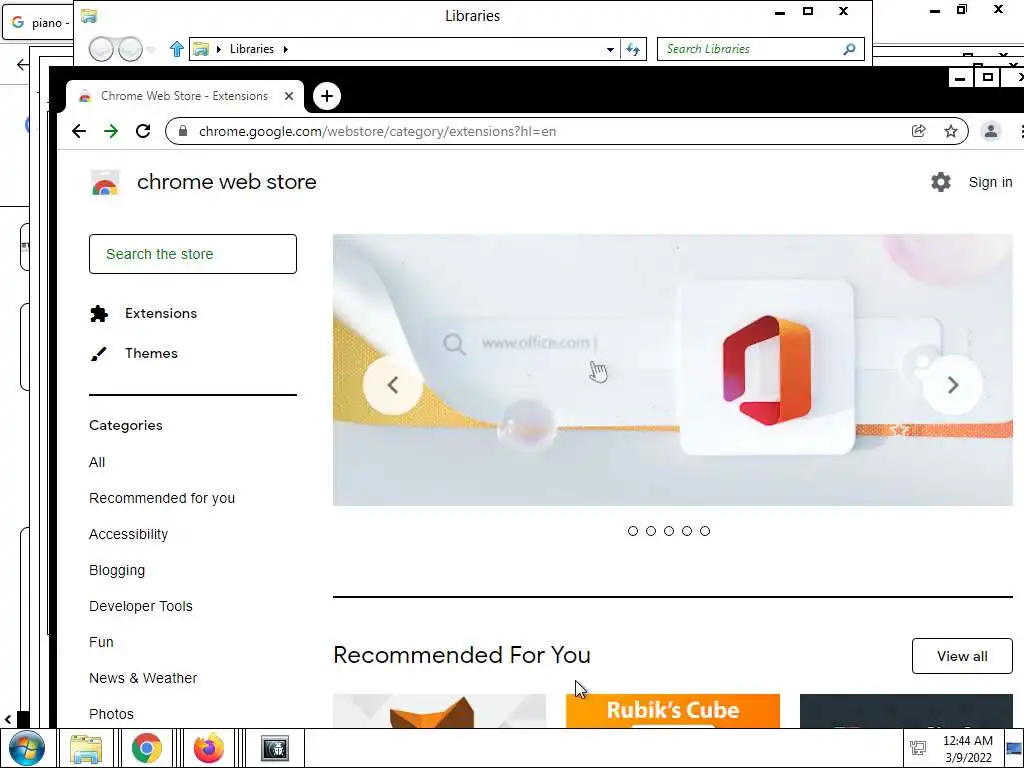Select the All category
Image resolution: width=1024 pixels, height=768 pixels.
97,462
